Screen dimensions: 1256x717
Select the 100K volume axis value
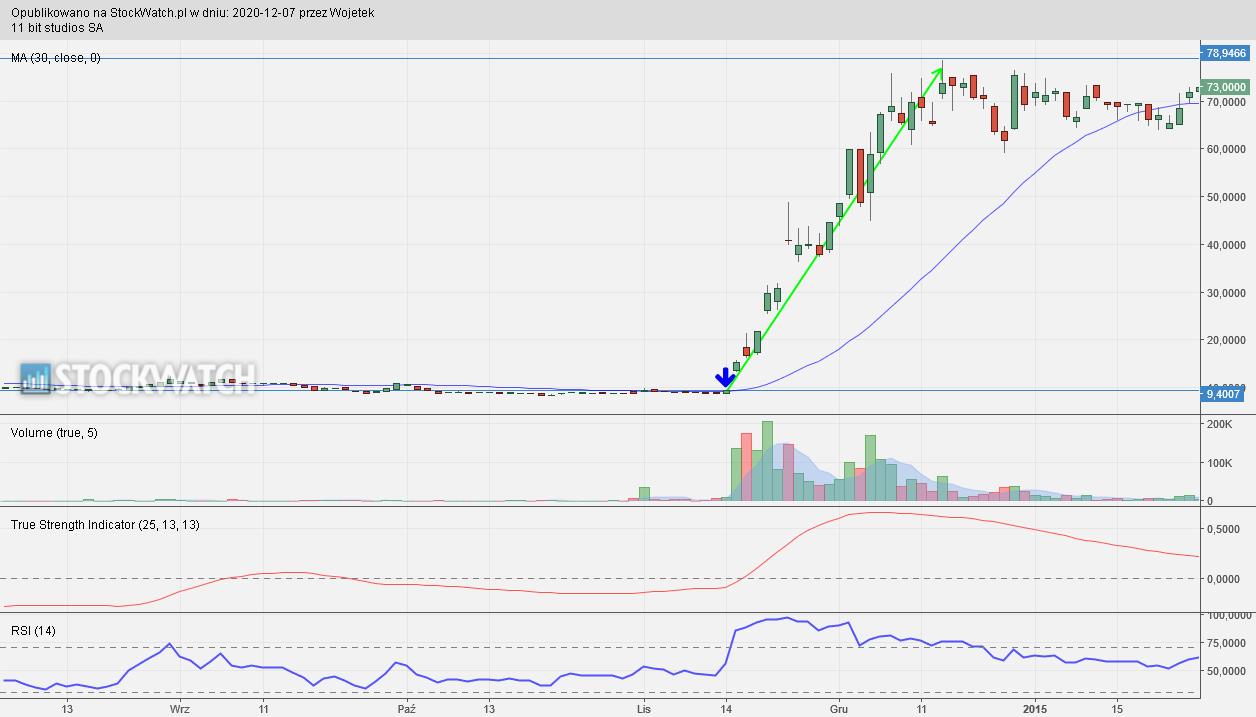click(1218, 463)
